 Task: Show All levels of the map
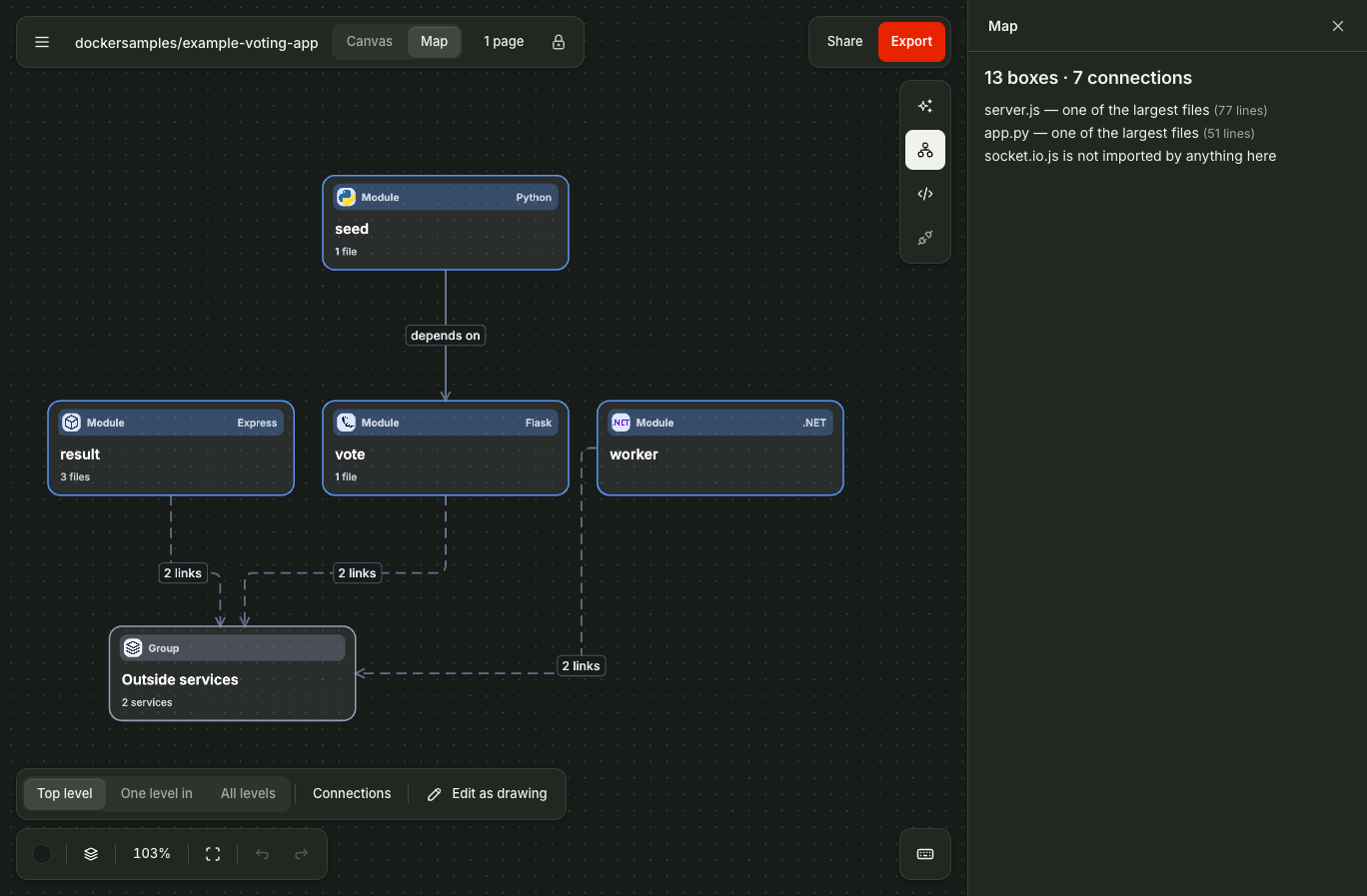(x=248, y=794)
